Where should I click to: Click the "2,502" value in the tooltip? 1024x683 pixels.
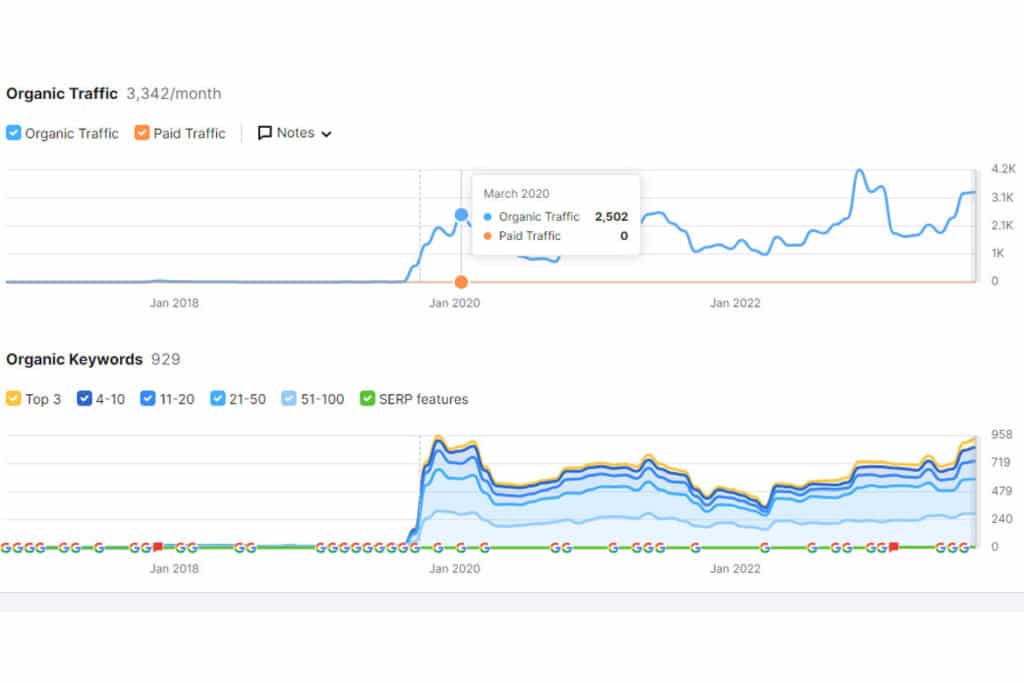click(611, 216)
